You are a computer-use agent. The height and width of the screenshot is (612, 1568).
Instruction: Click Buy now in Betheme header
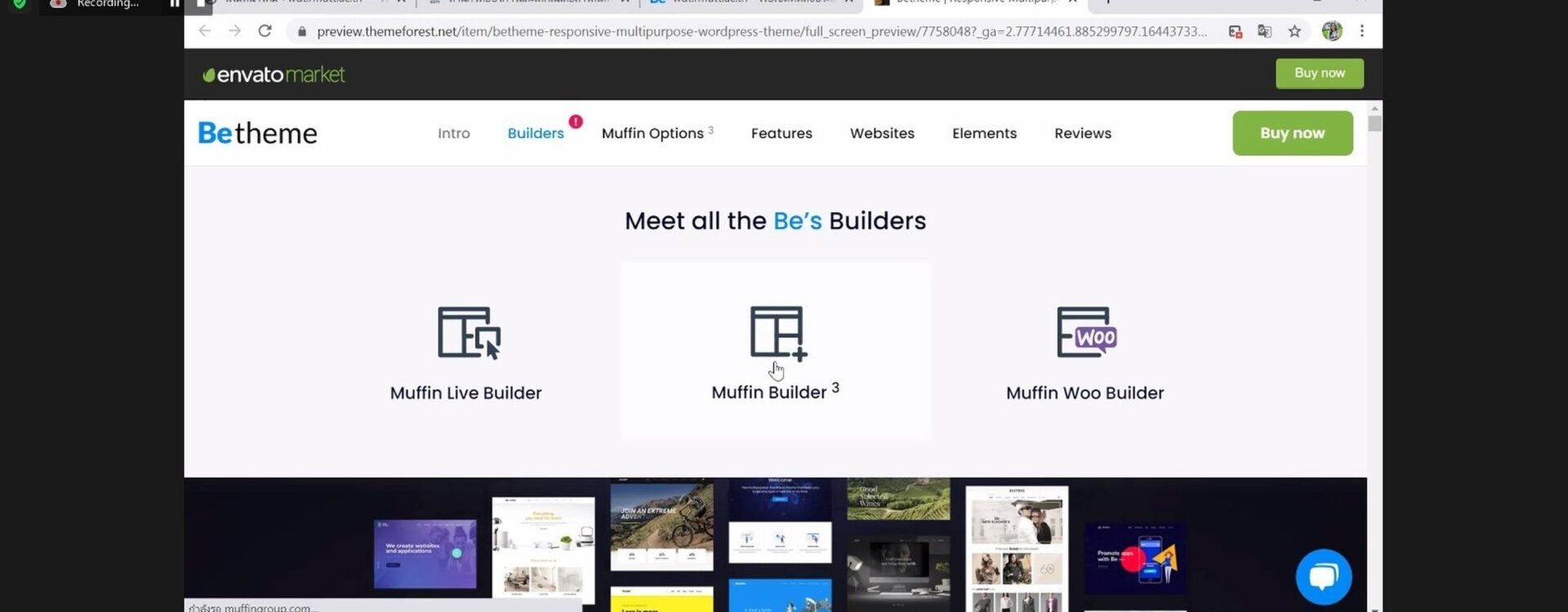(1292, 133)
